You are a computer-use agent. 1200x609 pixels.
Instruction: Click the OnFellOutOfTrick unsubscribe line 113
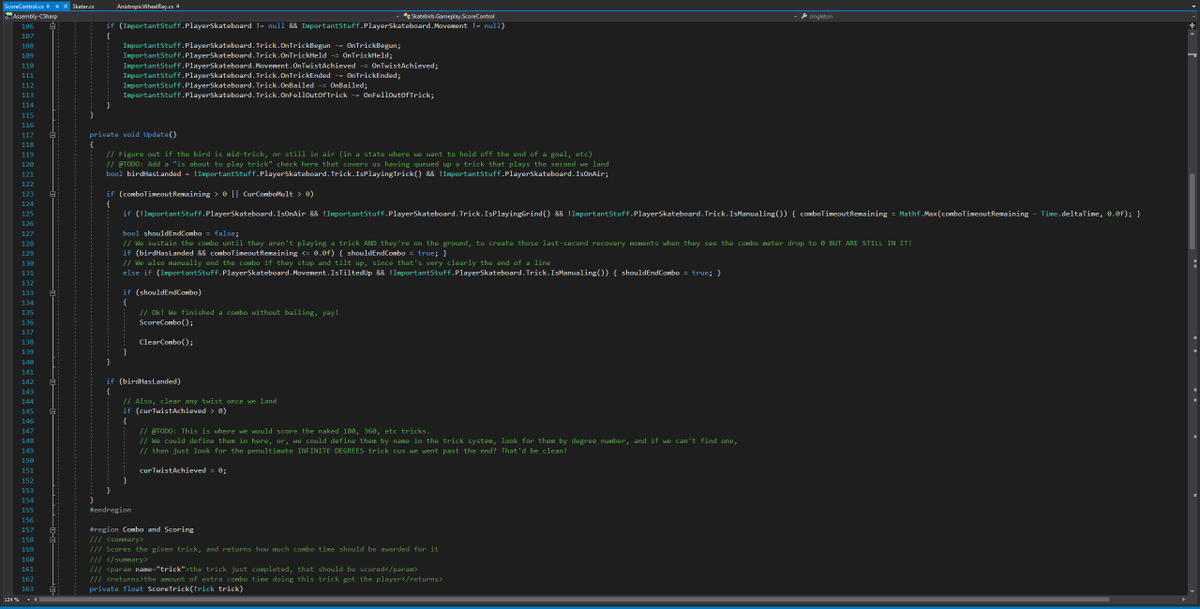278,95
